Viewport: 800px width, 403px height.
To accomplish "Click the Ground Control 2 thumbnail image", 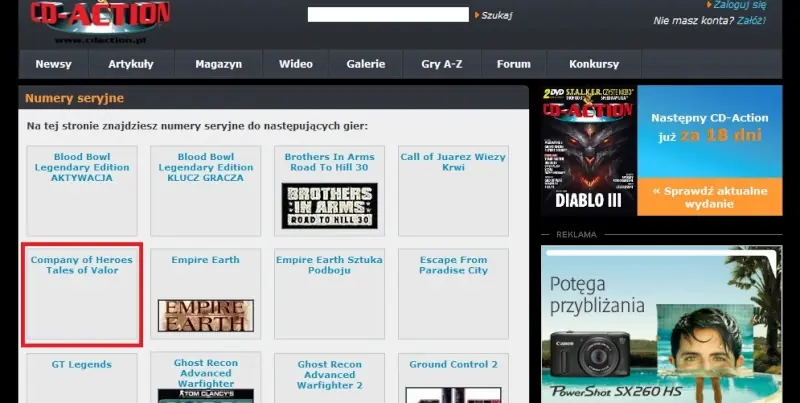I will coord(454,395).
